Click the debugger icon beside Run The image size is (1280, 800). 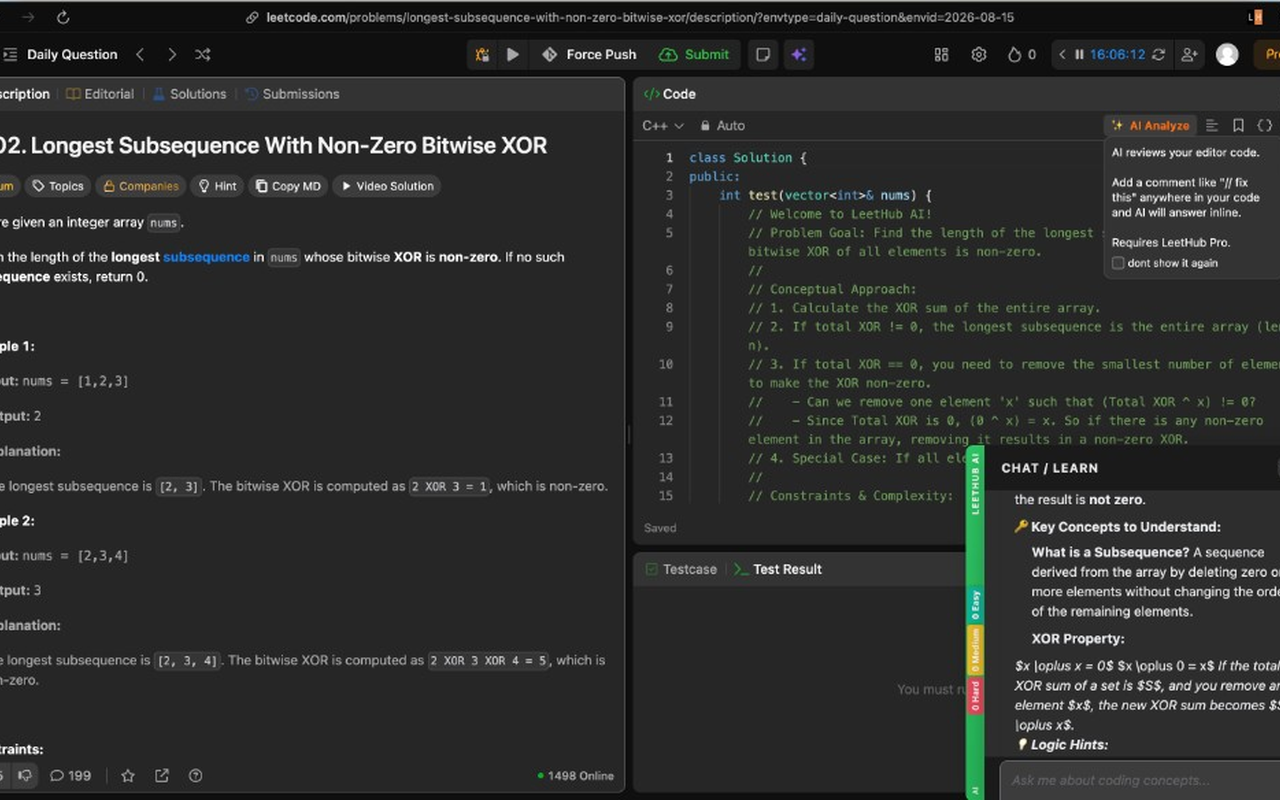483,55
